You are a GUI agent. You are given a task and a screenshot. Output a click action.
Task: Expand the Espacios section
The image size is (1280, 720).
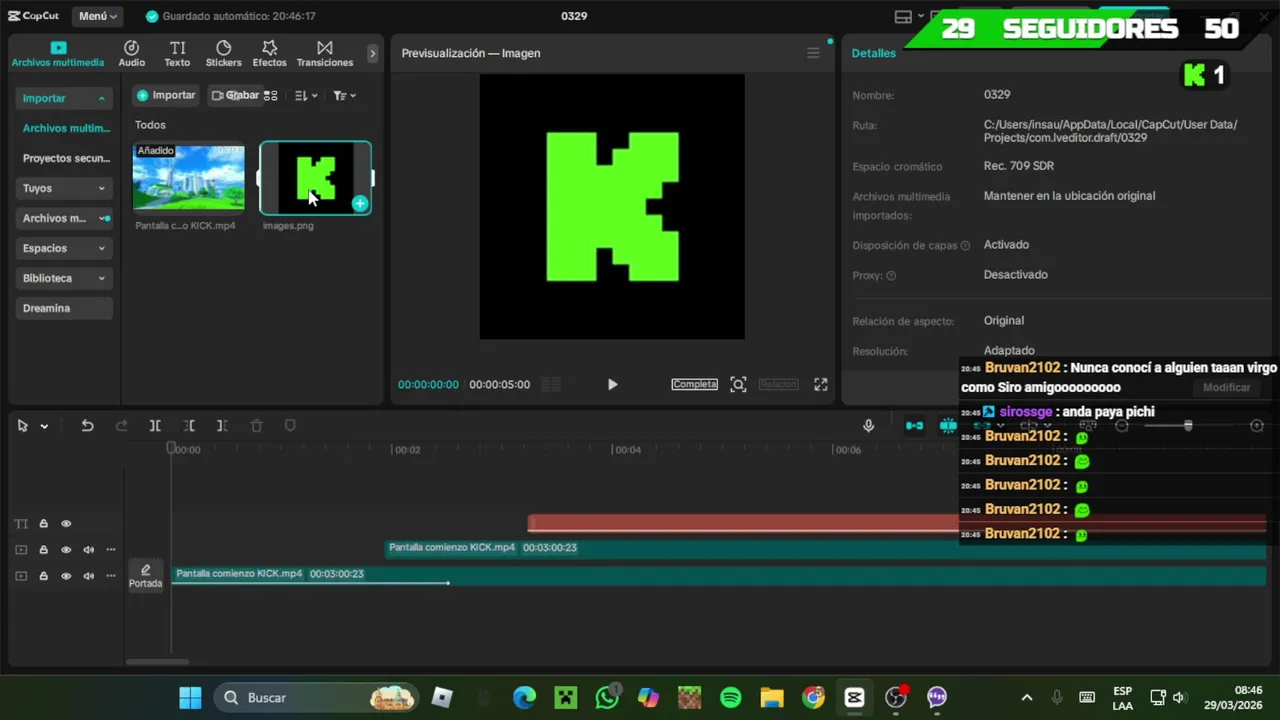click(x=65, y=248)
